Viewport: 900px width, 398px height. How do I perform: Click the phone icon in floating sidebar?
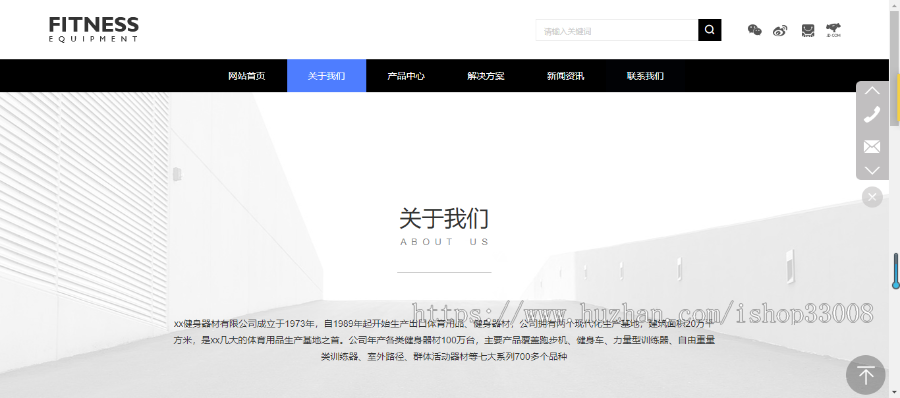[x=872, y=114]
